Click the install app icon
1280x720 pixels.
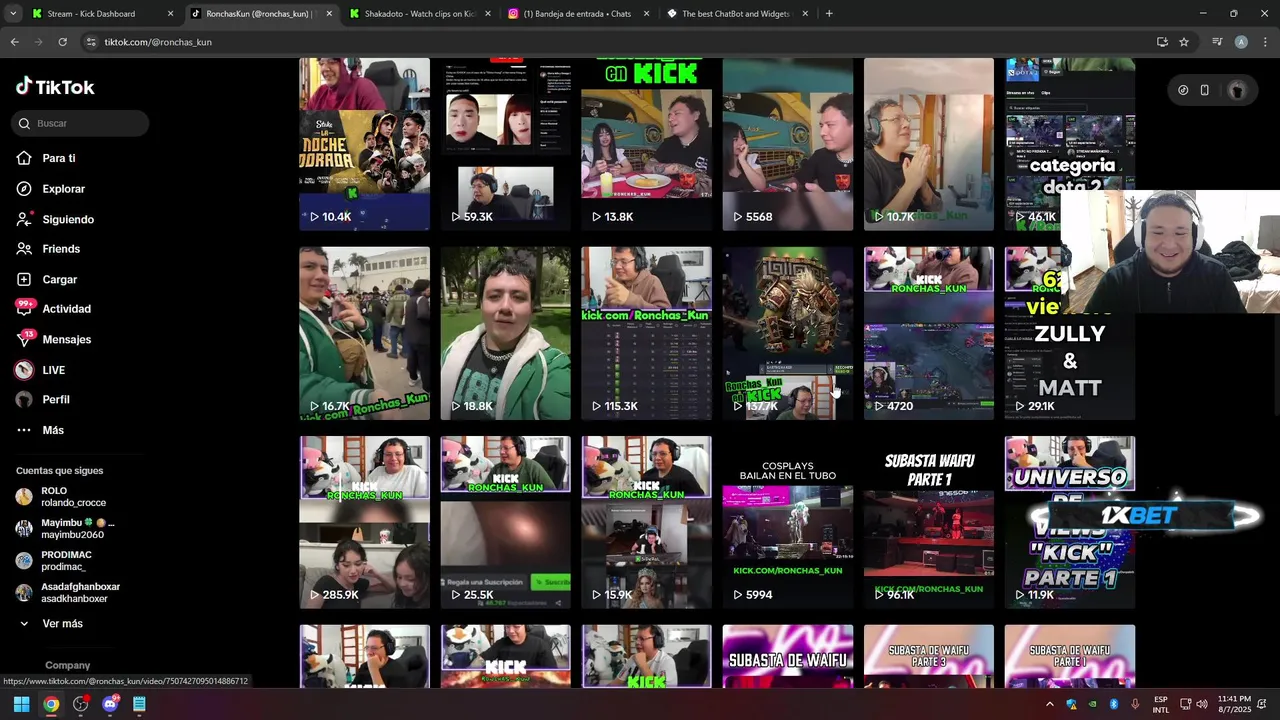coord(1162,42)
